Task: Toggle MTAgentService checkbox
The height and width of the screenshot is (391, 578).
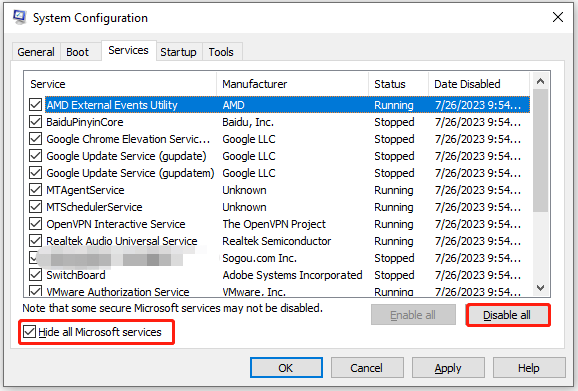Action: click(x=35, y=190)
